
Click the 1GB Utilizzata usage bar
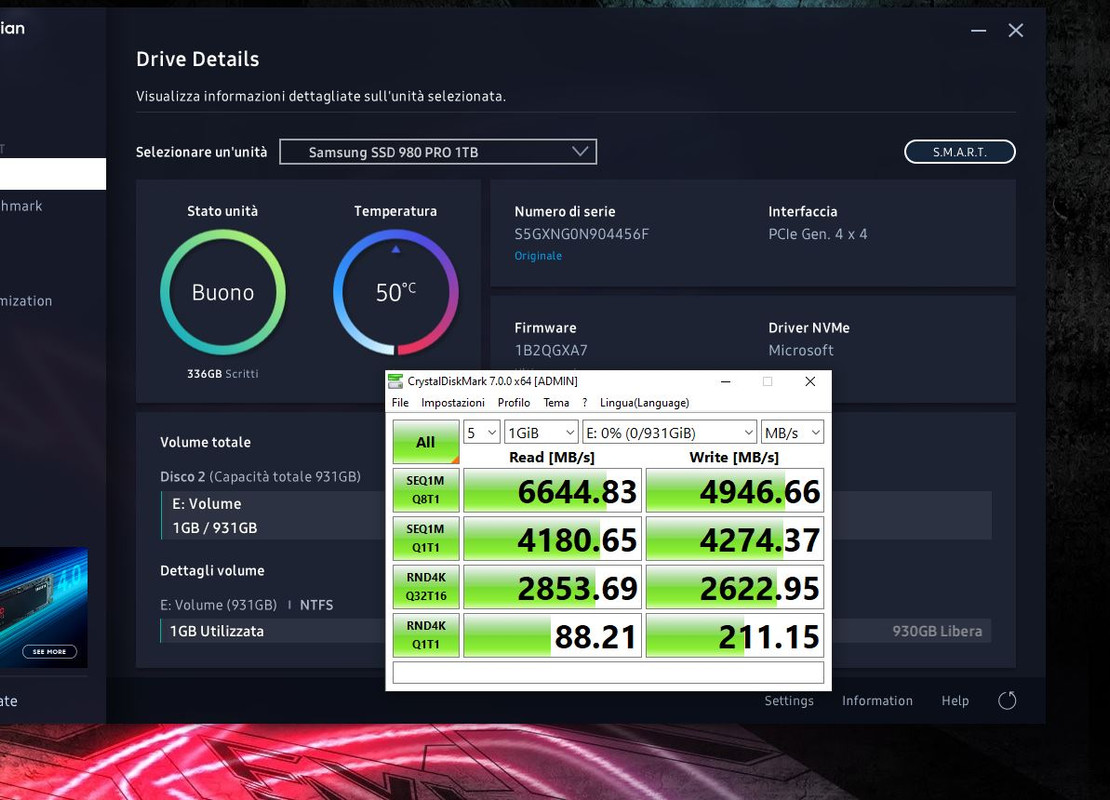[x=273, y=631]
